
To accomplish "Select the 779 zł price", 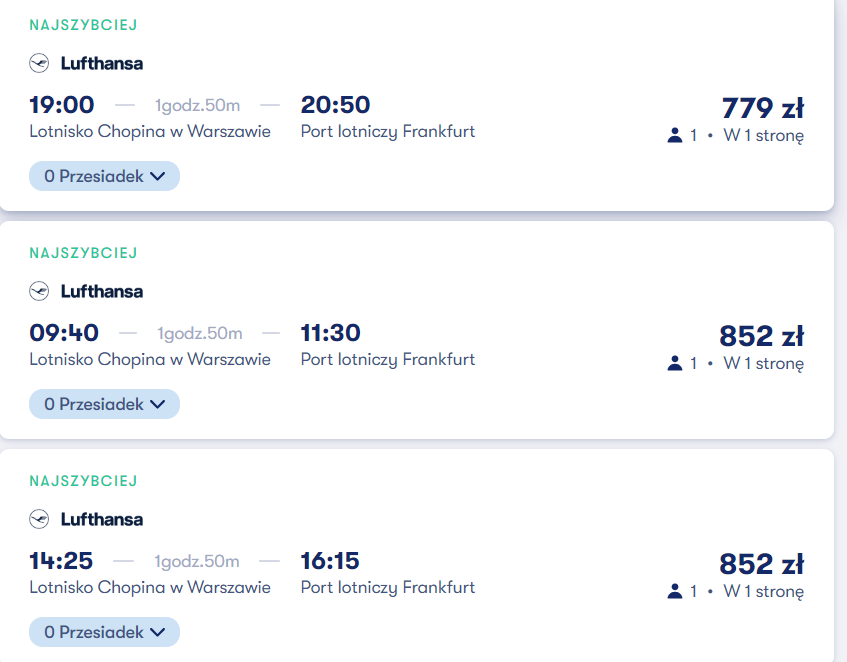I will 763,108.
